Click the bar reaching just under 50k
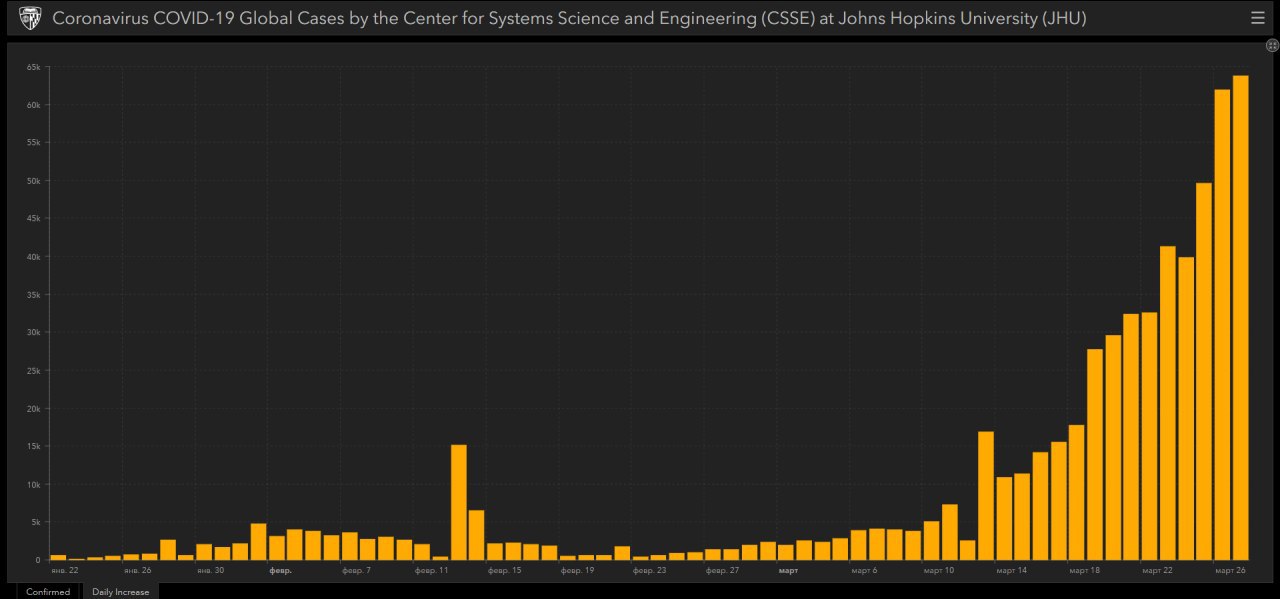The image size is (1280, 599). coord(1204,371)
